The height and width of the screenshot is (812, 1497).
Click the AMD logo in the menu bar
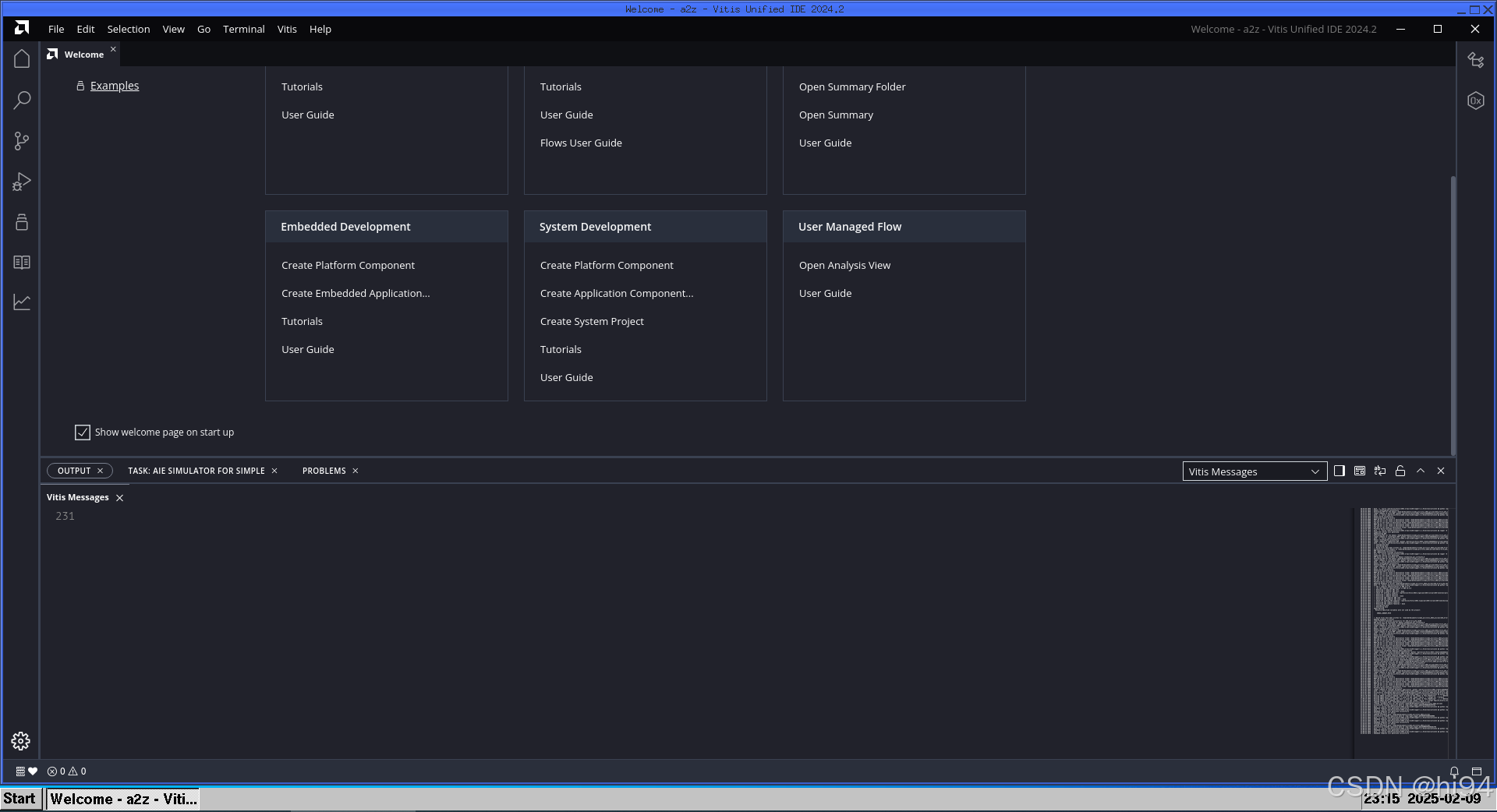pos(22,28)
